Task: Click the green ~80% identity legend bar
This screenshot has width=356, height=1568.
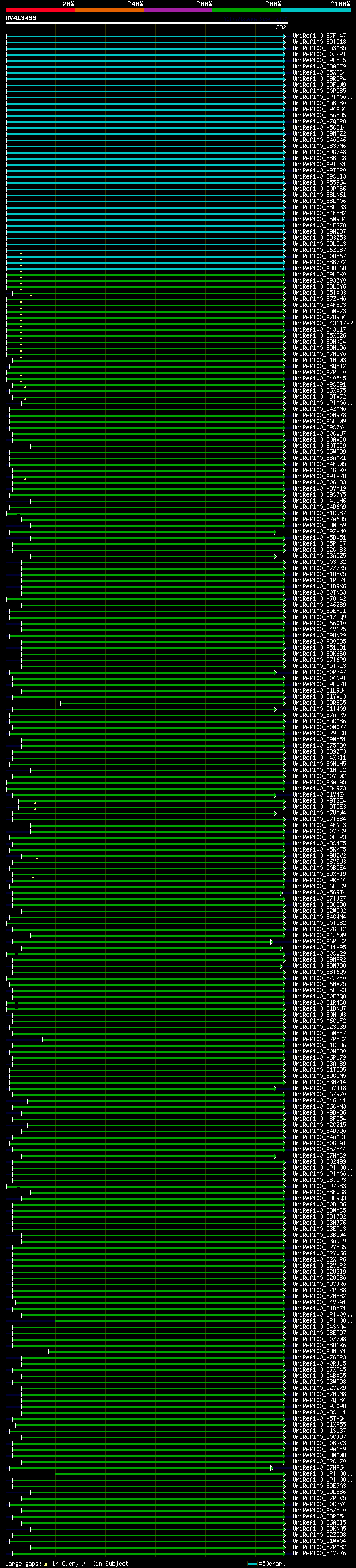Action: click(x=247, y=11)
